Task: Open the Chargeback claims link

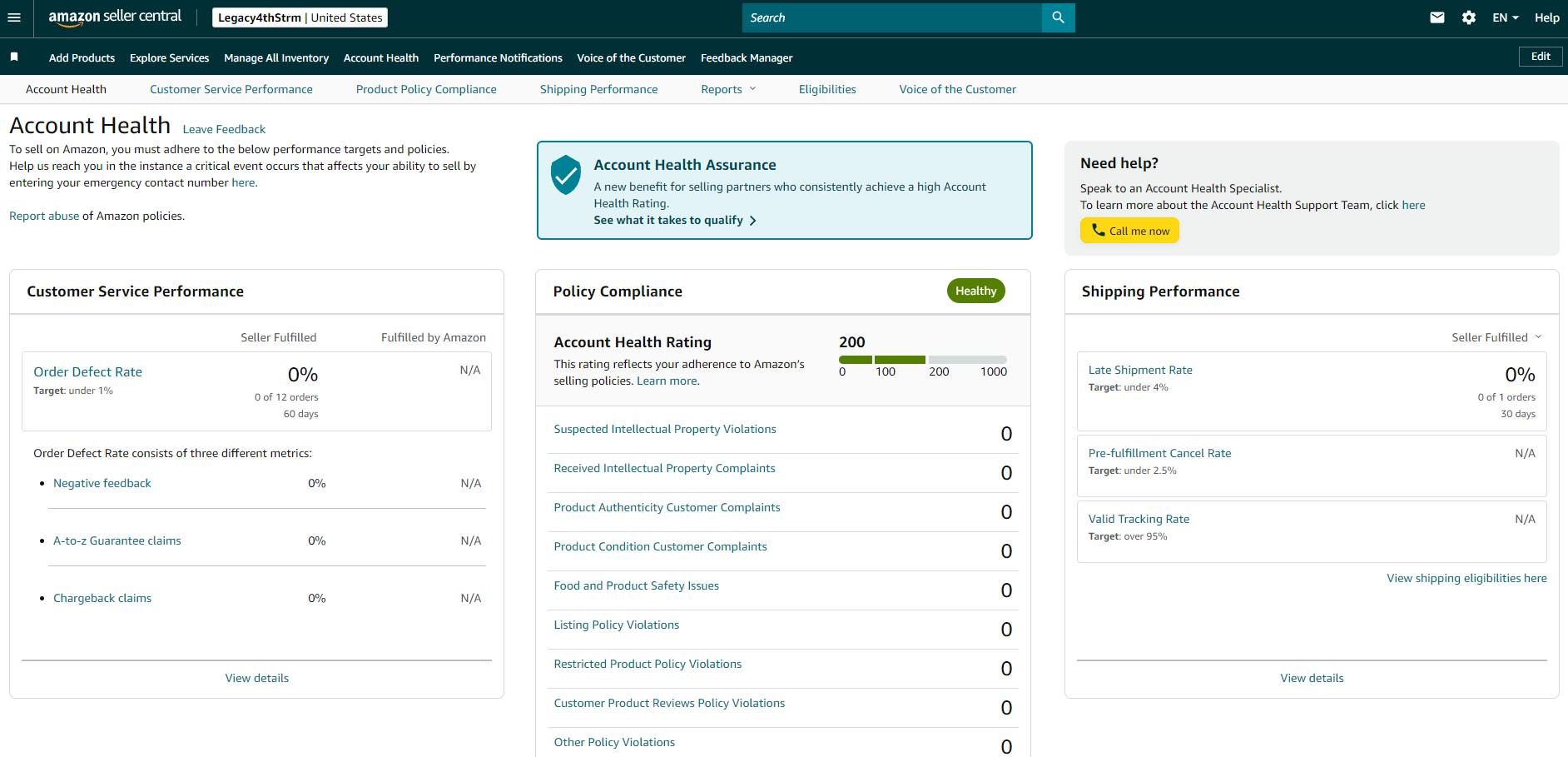Action: (x=102, y=598)
